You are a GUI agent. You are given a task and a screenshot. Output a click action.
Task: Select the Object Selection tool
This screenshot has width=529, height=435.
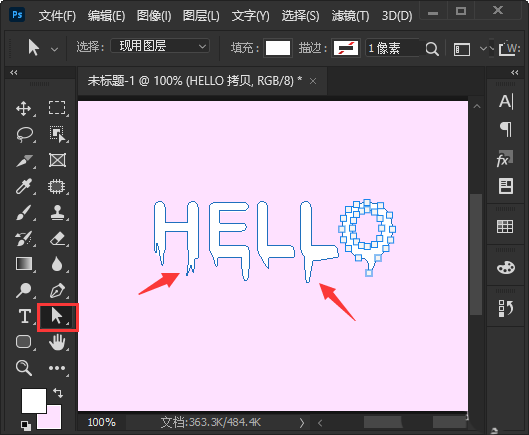click(57, 134)
